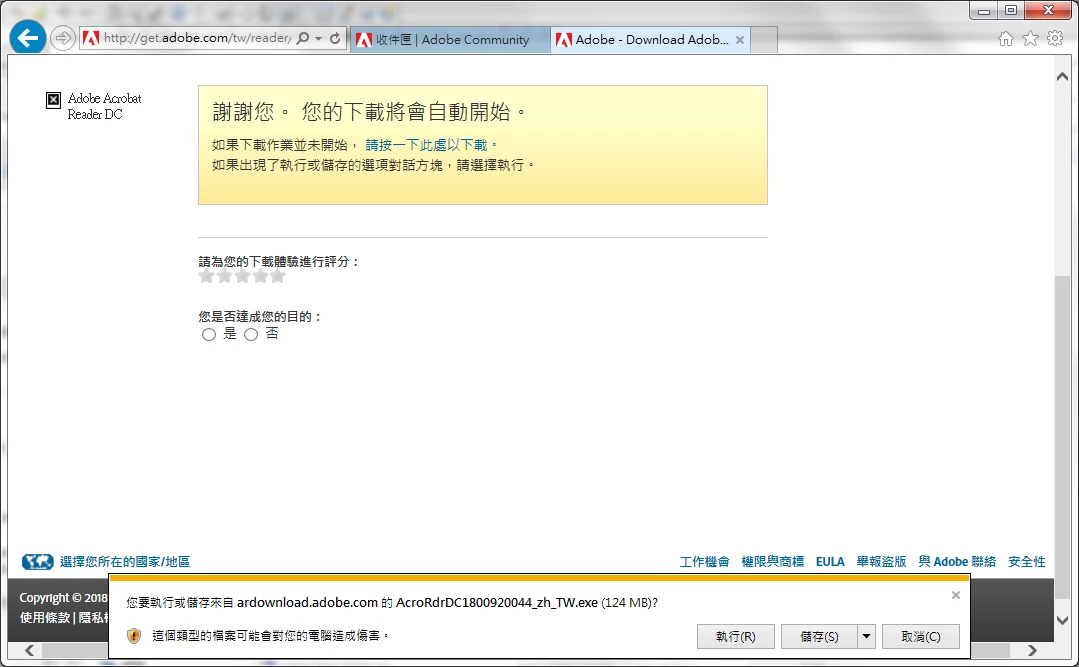Image resolution: width=1079 pixels, height=667 pixels.
Task: Click the Home icon in browser toolbar
Action: pos(1005,39)
